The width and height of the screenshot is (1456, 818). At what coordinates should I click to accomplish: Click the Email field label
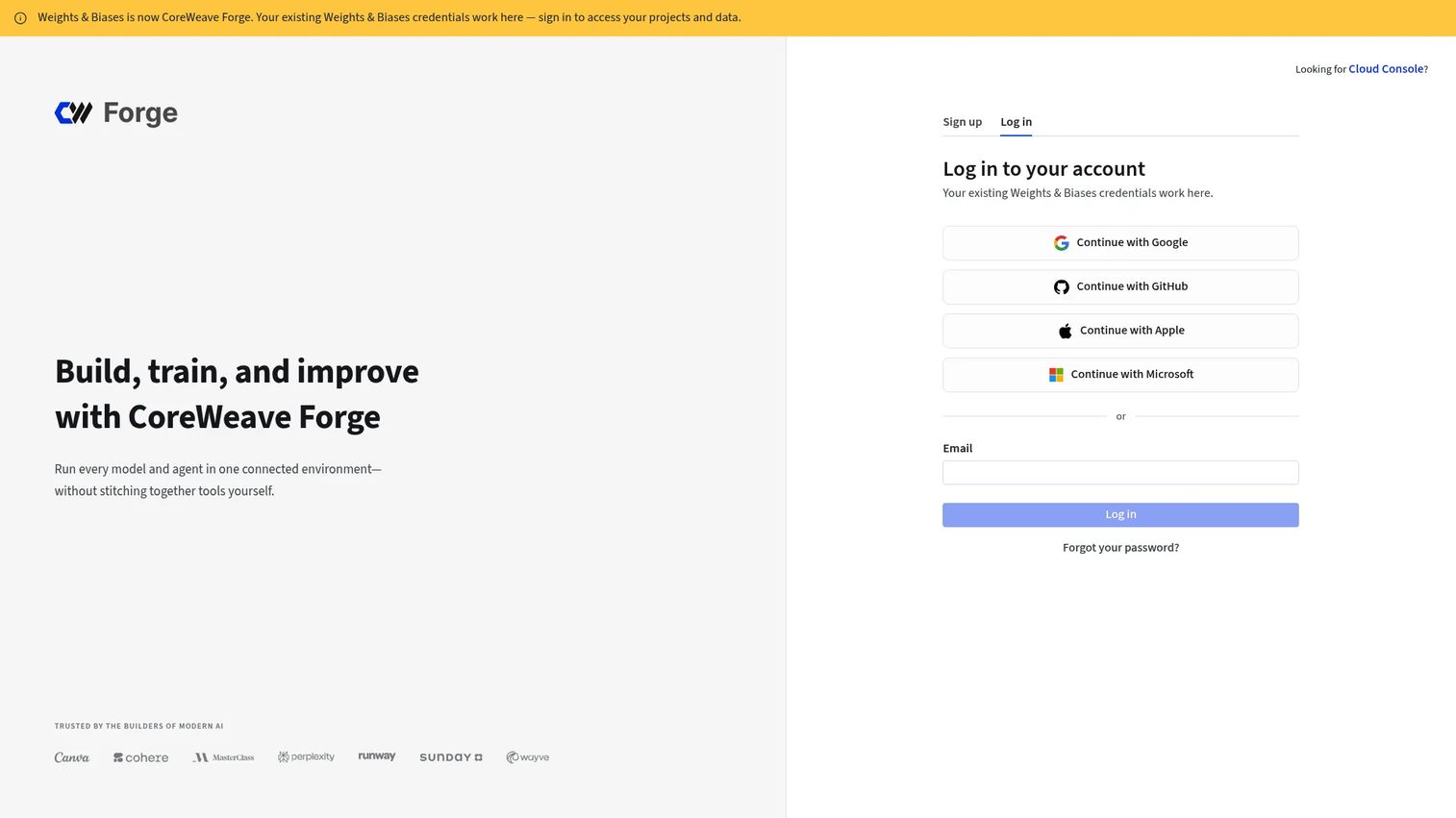(x=958, y=449)
